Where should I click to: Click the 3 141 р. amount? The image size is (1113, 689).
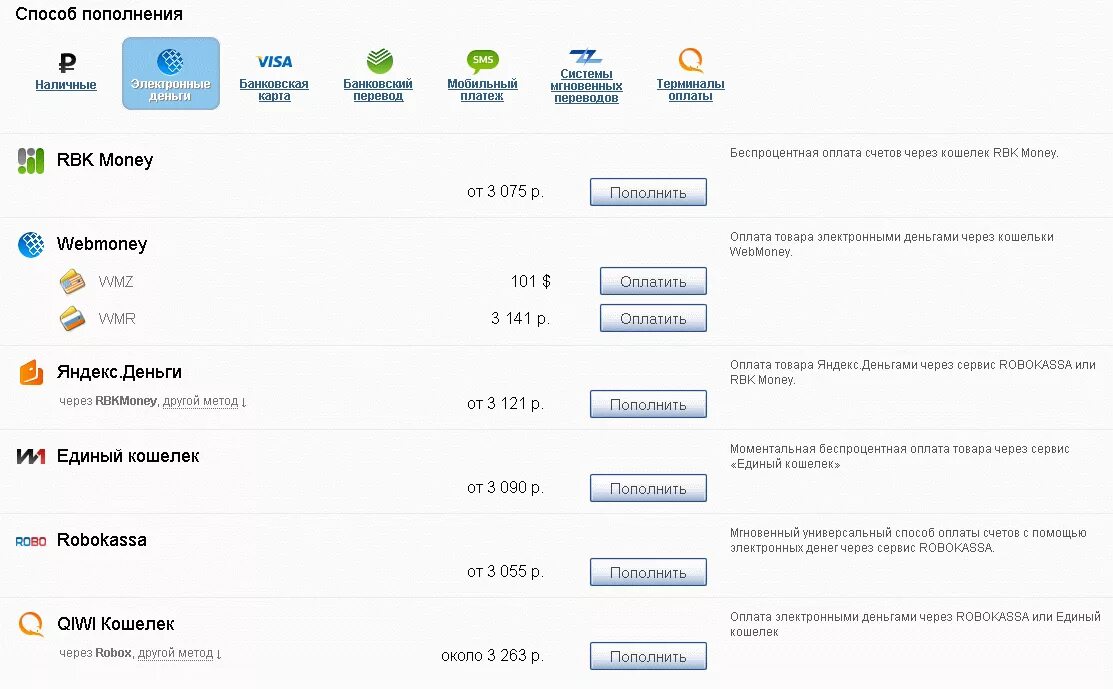click(520, 319)
